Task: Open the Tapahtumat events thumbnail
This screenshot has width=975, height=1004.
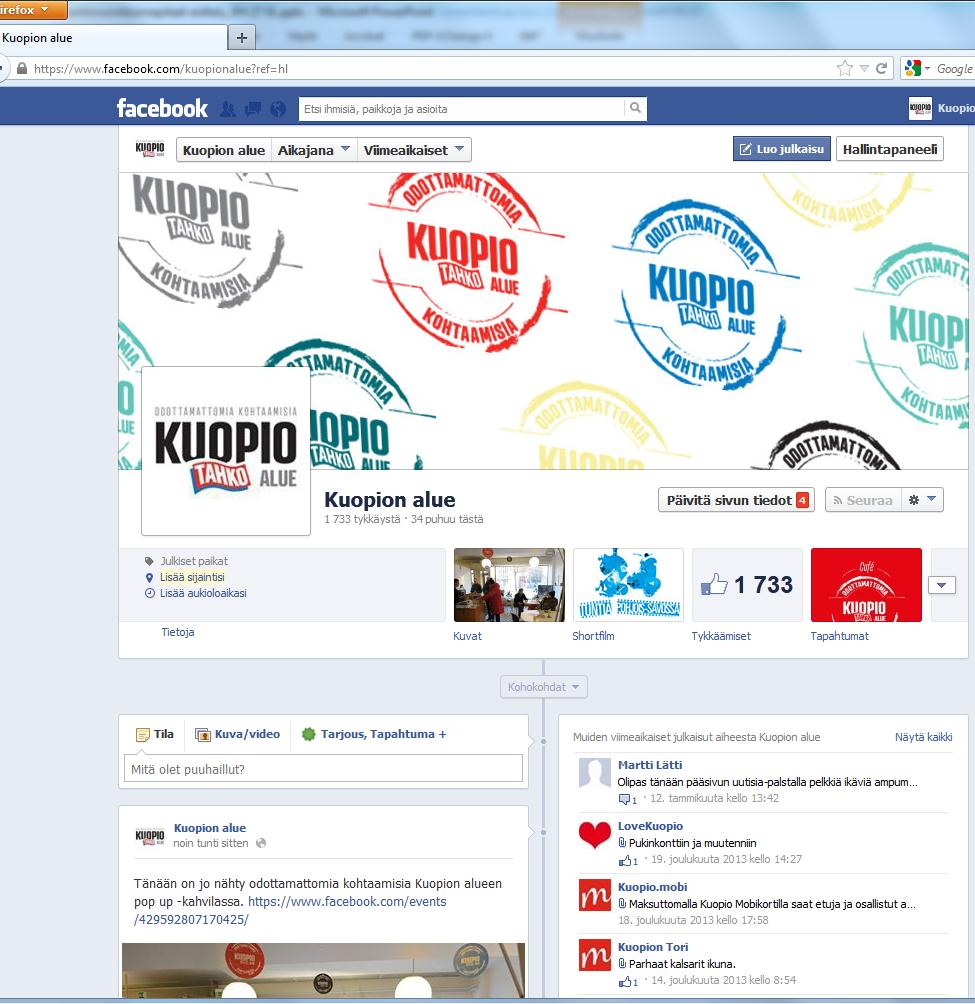Action: 866,585
